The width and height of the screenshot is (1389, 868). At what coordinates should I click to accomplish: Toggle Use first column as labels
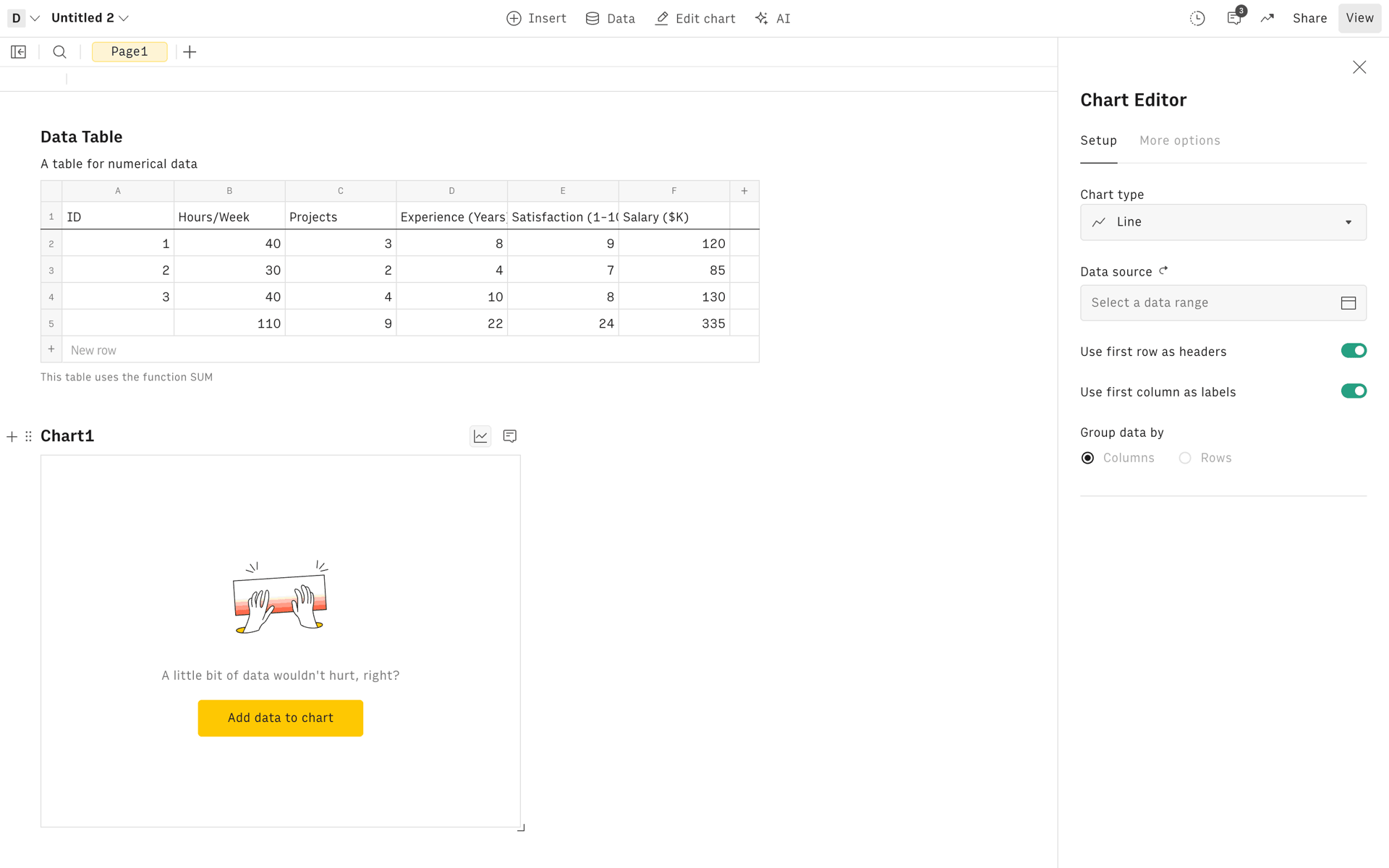[x=1353, y=391]
